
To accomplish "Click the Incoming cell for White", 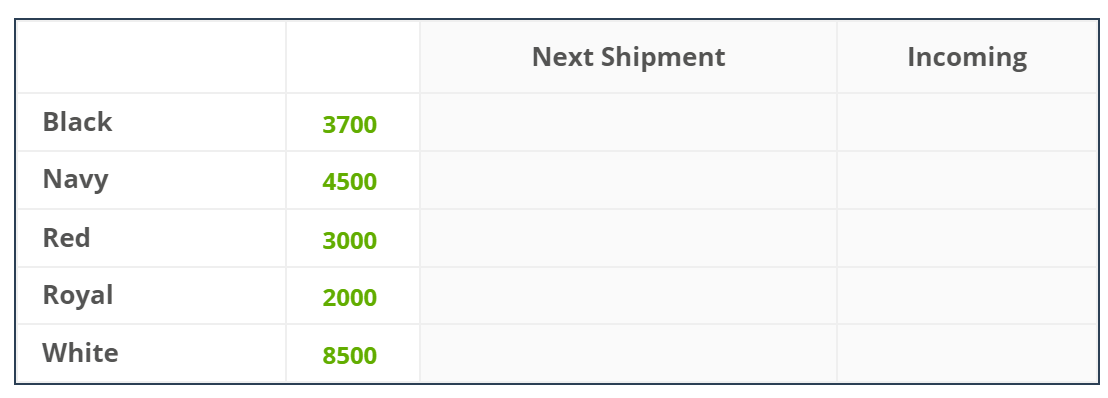I will (x=967, y=353).
